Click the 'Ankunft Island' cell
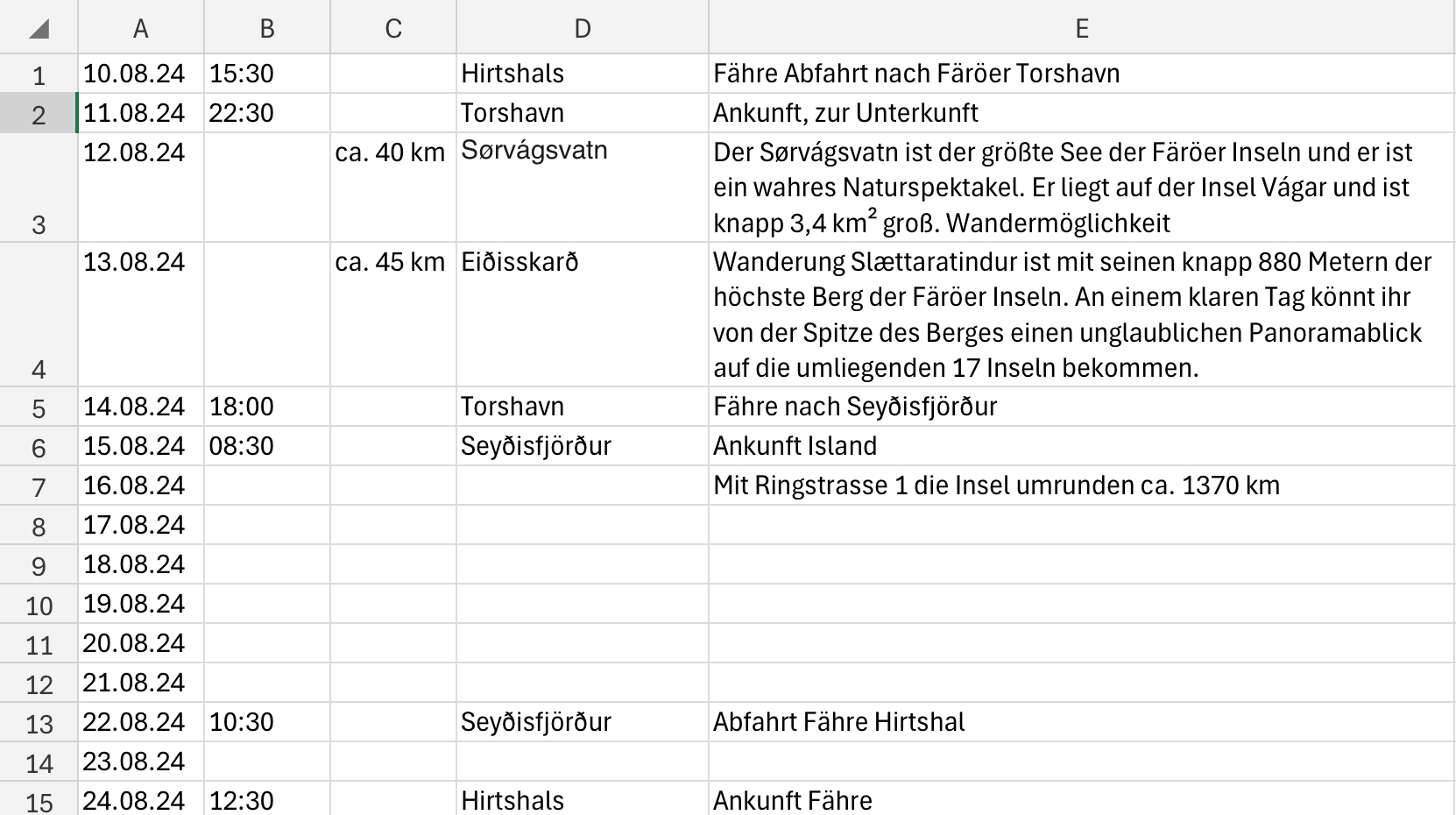This screenshot has width=1456, height=815. point(1082,446)
